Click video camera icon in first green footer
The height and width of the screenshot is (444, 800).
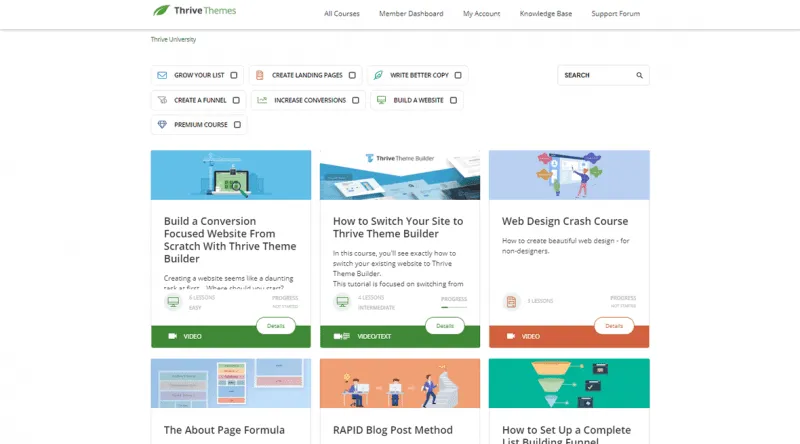[x=172, y=336]
